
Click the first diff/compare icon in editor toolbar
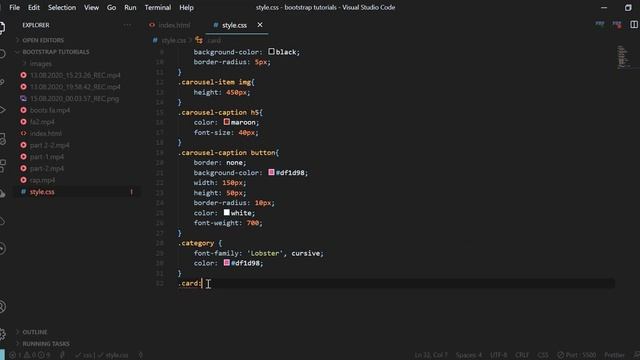point(600,24)
